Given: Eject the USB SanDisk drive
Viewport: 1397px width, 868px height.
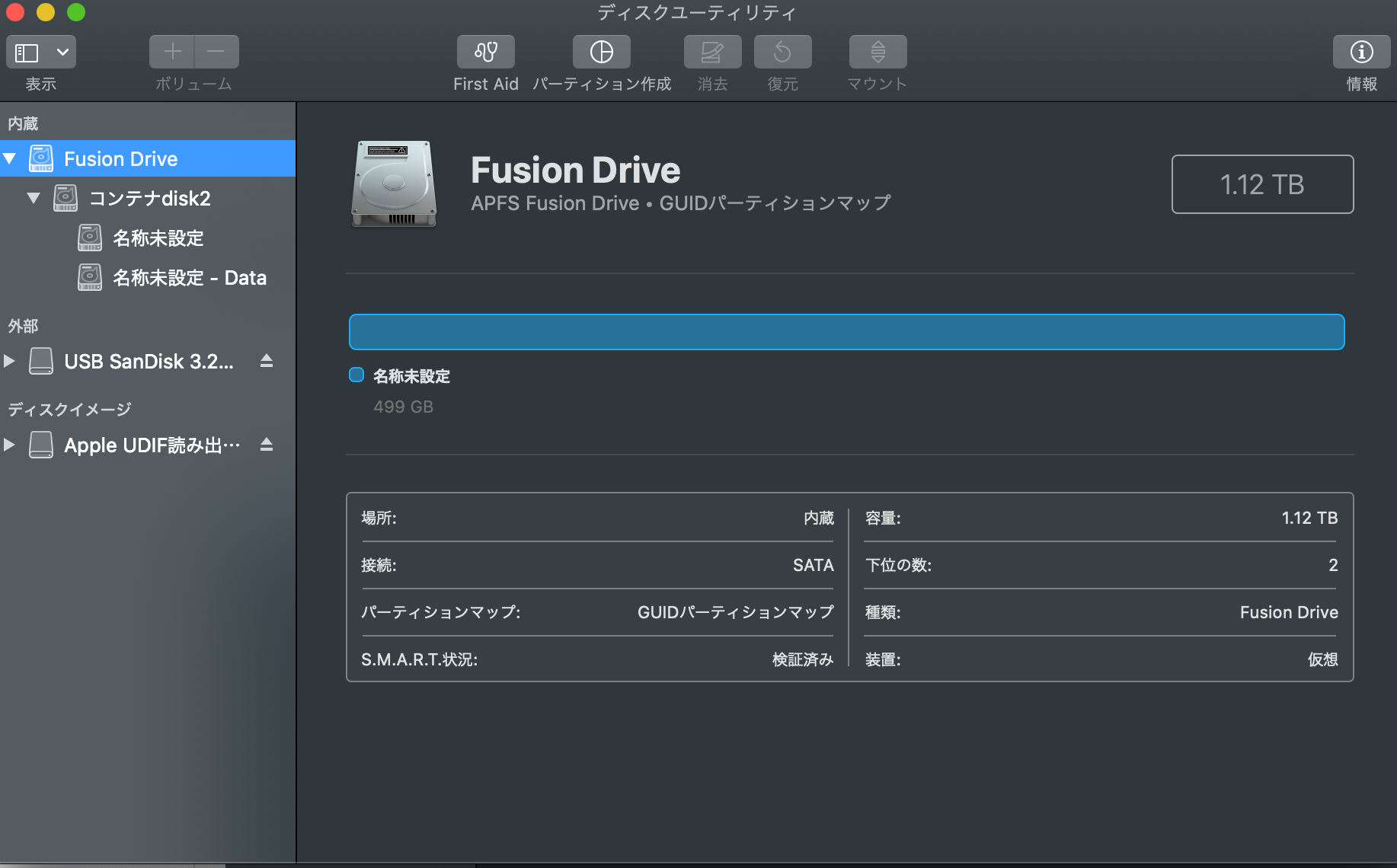Looking at the screenshot, I should (x=267, y=361).
